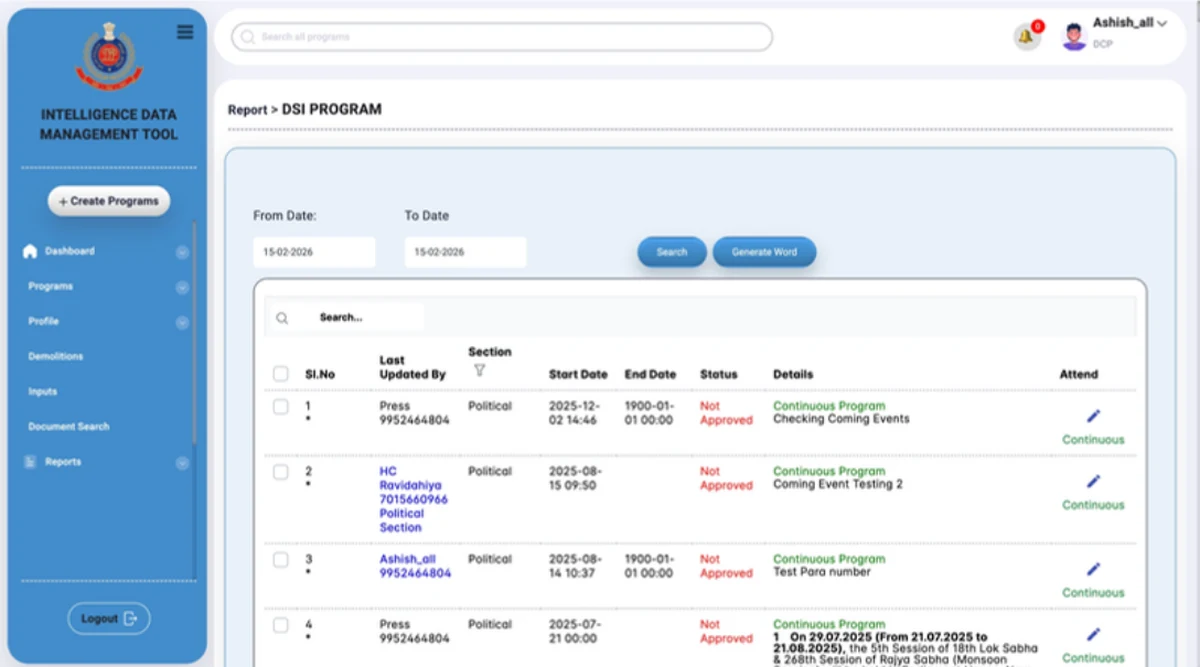Click 'Test Para number' details text
This screenshot has width=1200, height=667.
(x=822, y=572)
